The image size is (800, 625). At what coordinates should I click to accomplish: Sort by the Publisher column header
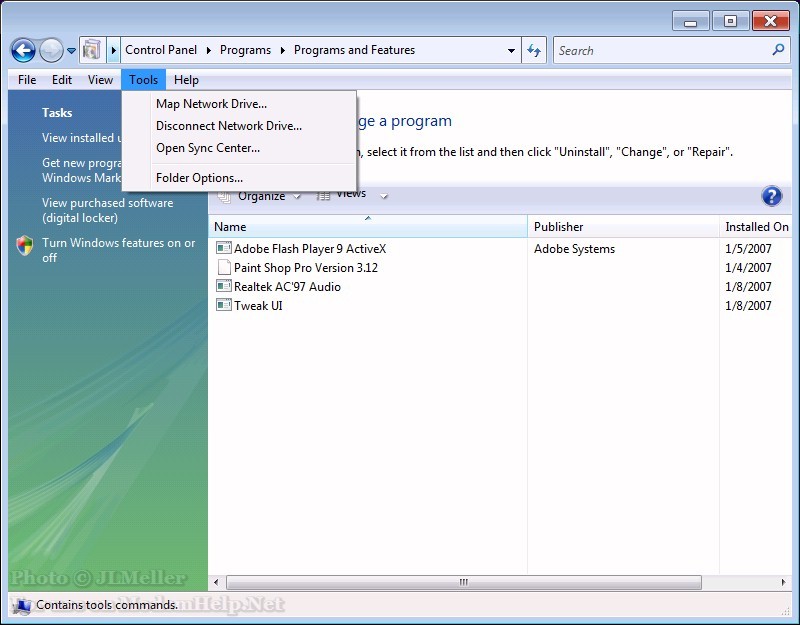click(x=623, y=227)
